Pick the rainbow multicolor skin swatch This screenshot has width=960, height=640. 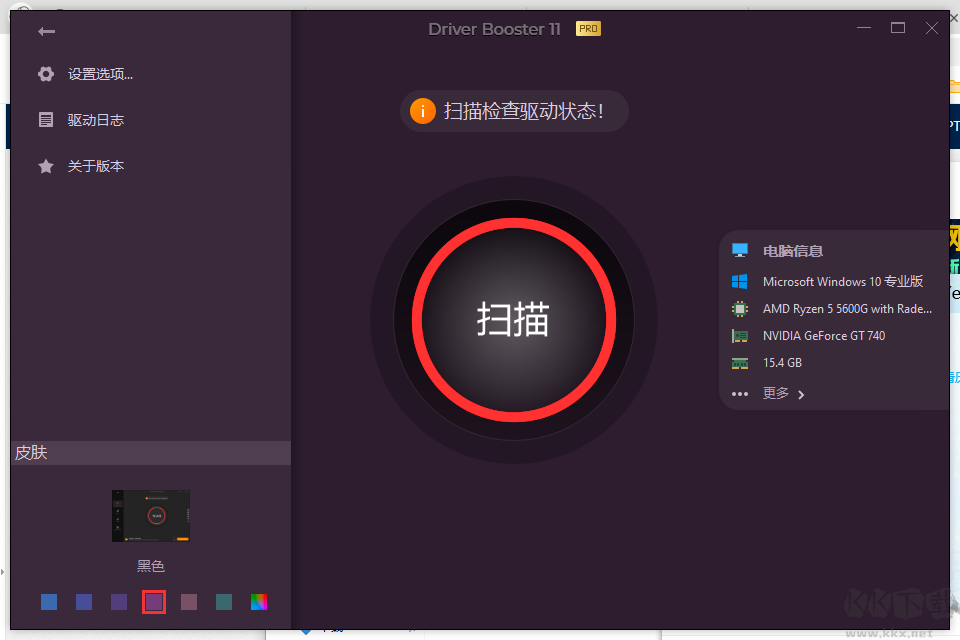[x=258, y=601]
